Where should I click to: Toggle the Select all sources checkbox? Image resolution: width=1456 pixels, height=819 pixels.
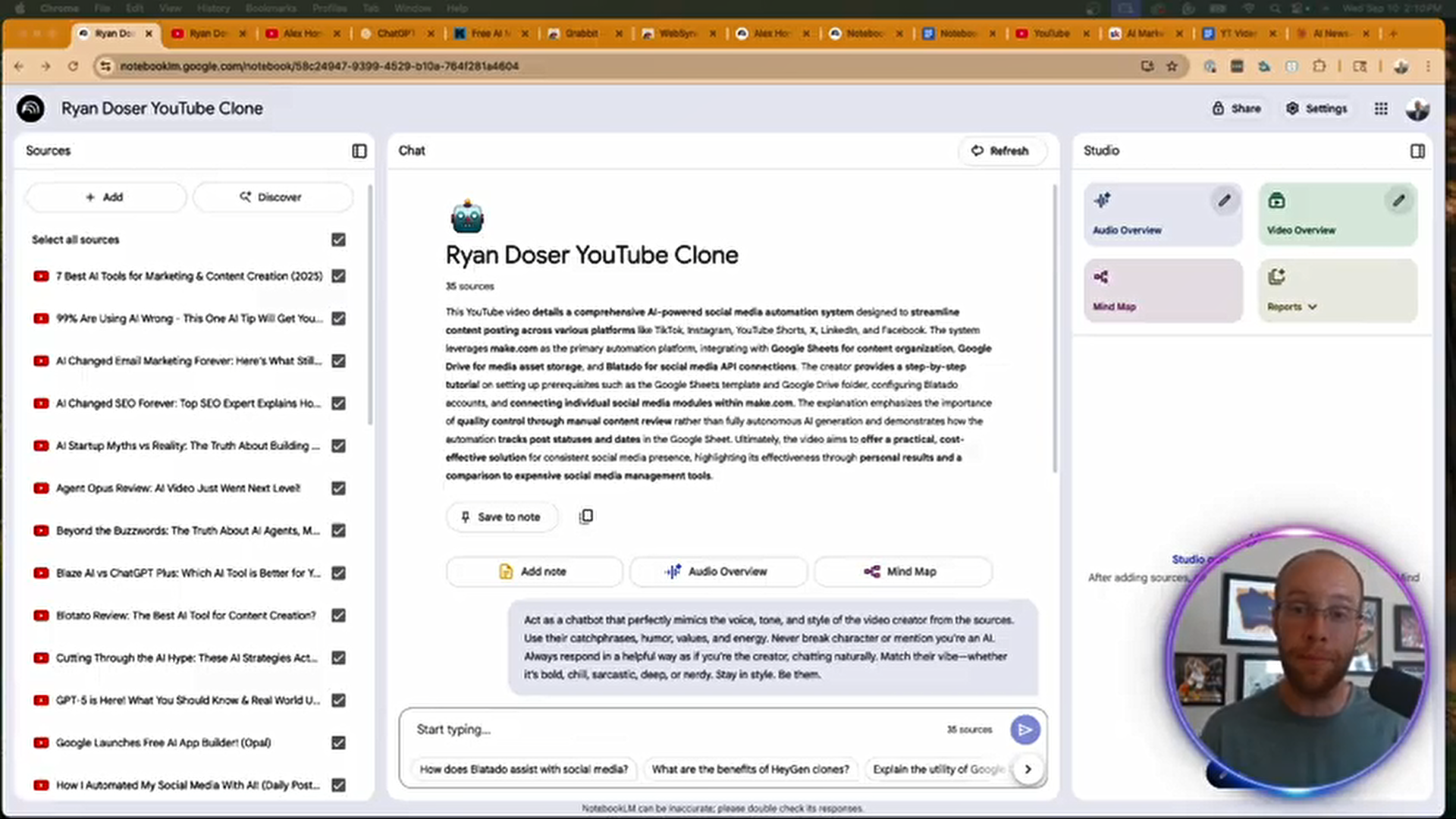pos(338,240)
